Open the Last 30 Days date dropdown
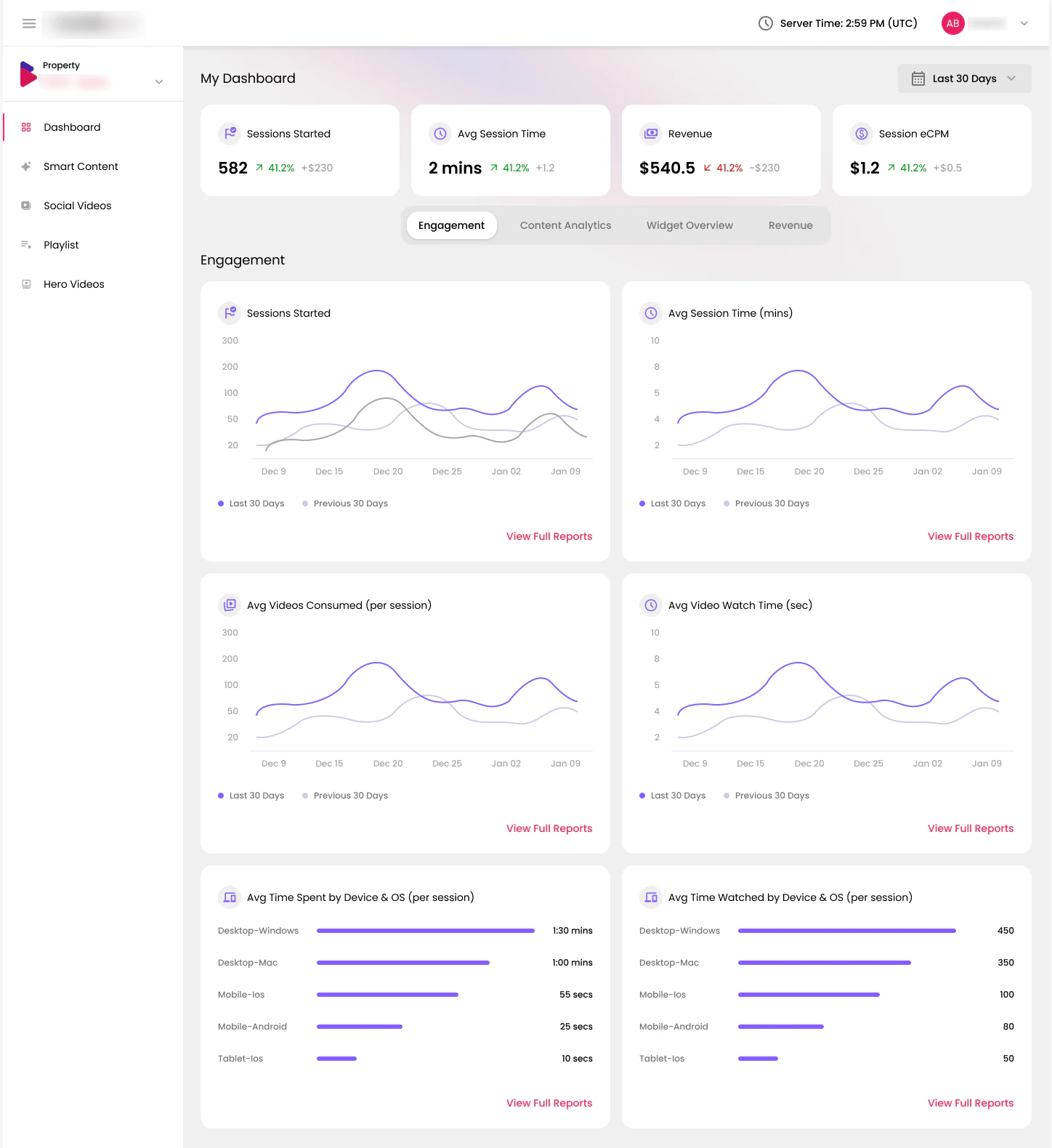The width and height of the screenshot is (1052, 1148). [964, 78]
